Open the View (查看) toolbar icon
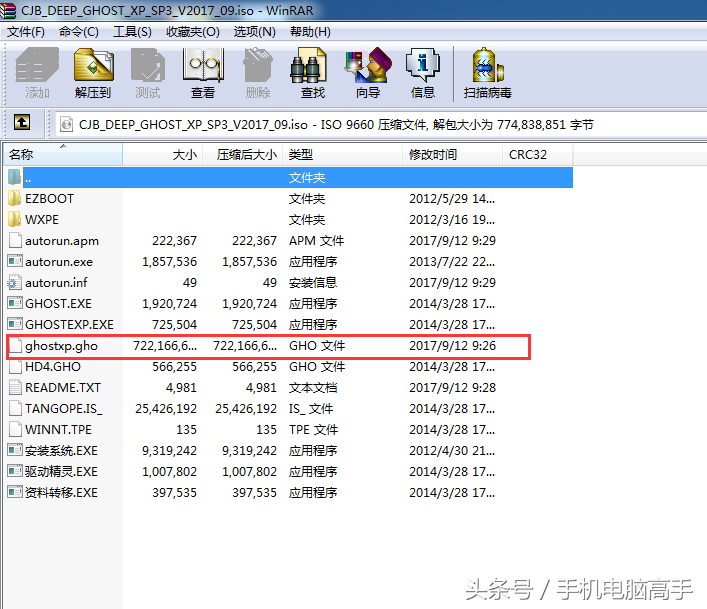 [203, 73]
